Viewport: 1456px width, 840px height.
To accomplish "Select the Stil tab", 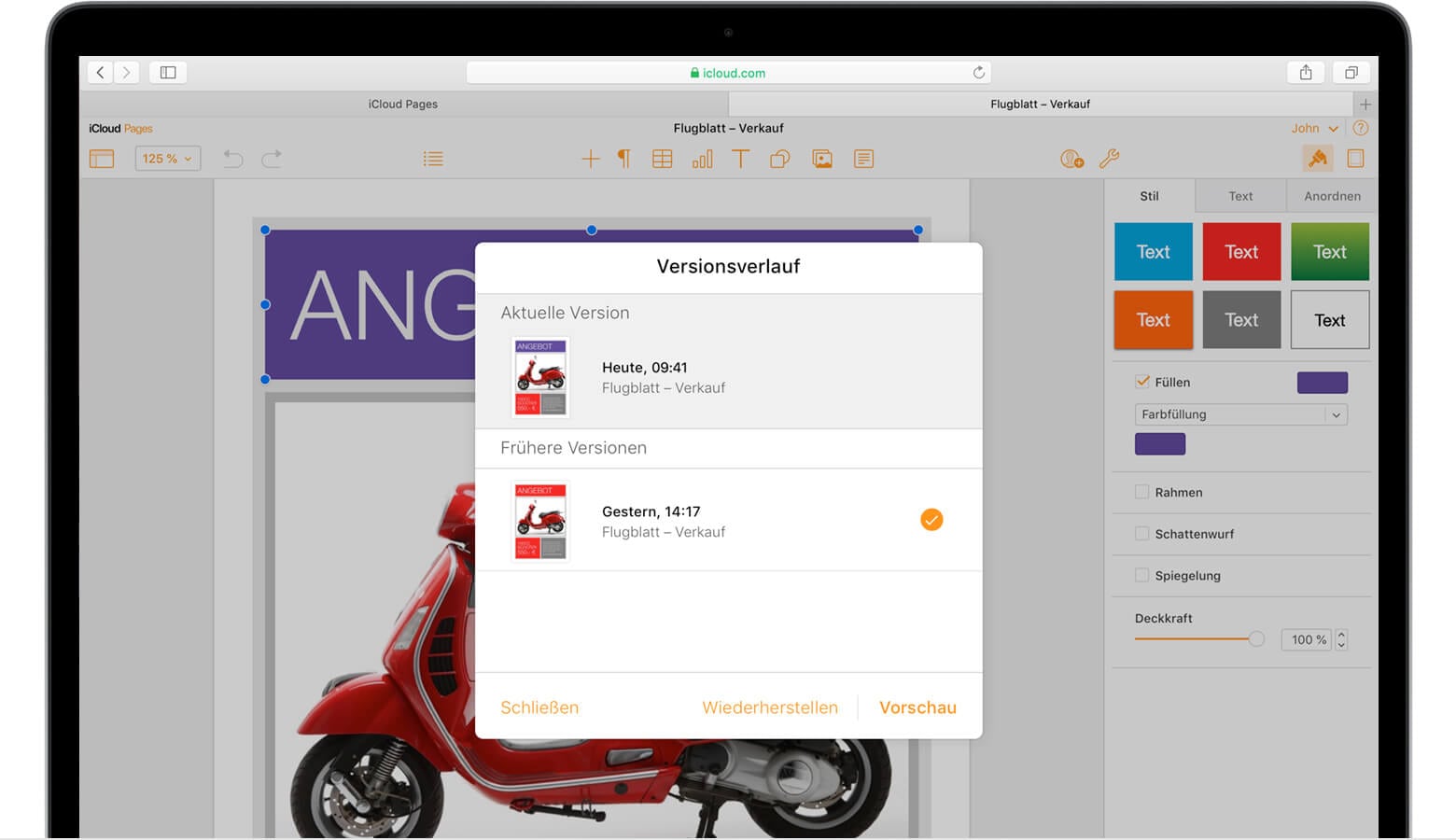I will tap(1149, 196).
